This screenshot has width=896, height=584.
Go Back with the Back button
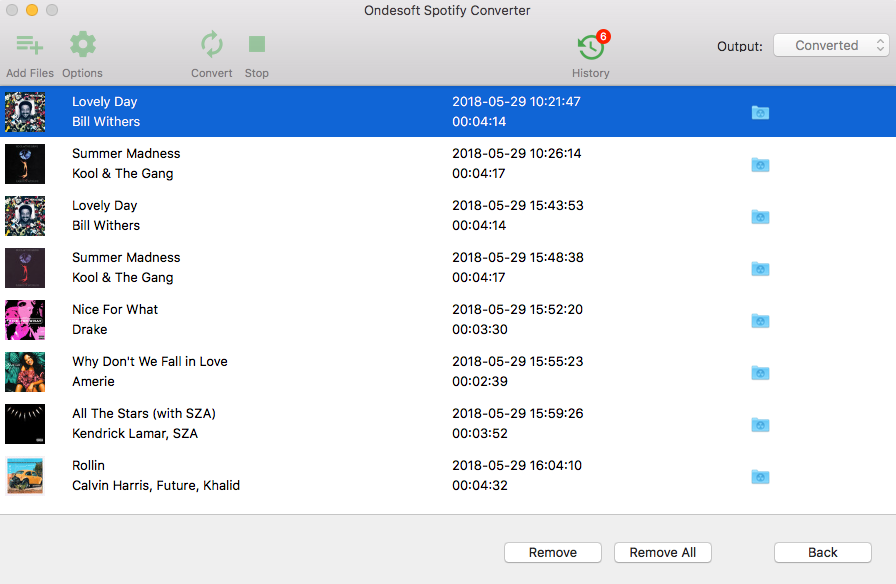click(x=822, y=553)
